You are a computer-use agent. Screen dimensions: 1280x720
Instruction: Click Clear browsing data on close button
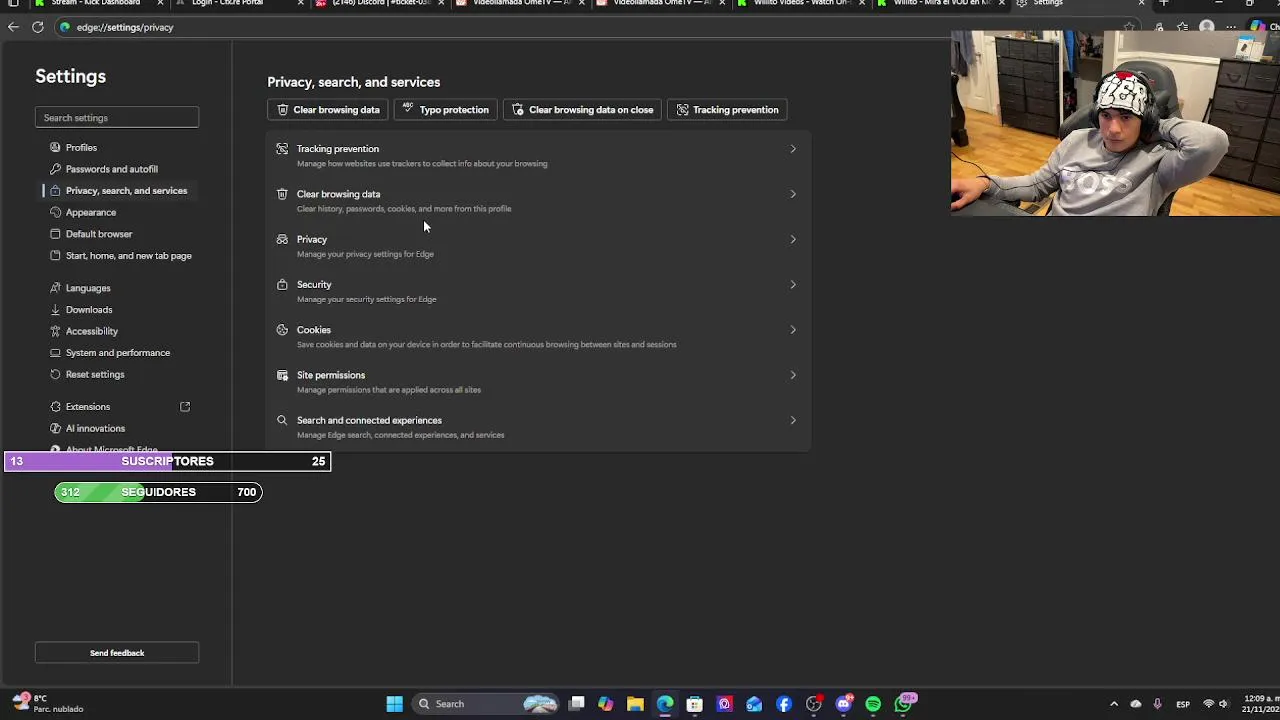tap(583, 110)
